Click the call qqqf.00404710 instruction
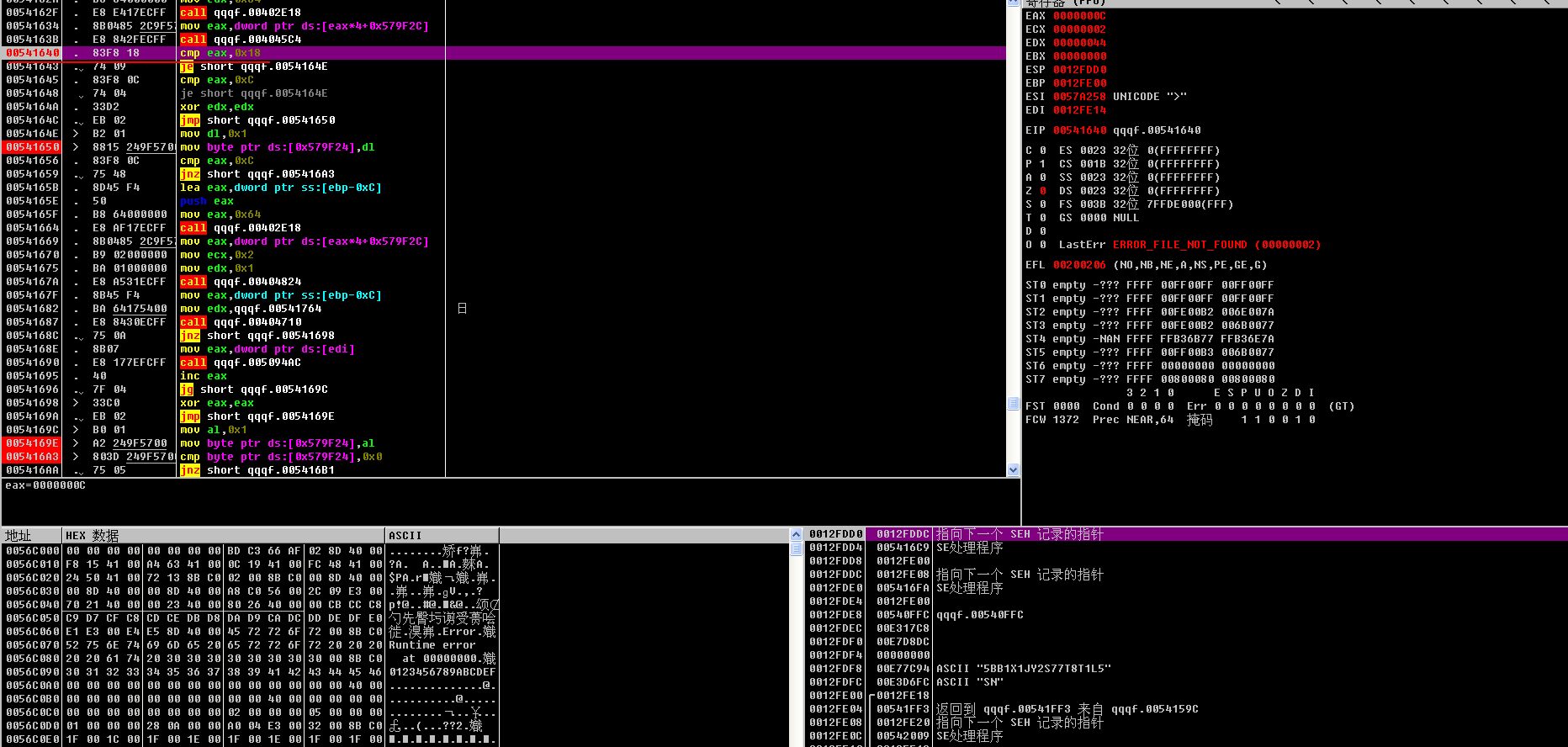Viewport: 1568px width, 747px height. (x=241, y=322)
